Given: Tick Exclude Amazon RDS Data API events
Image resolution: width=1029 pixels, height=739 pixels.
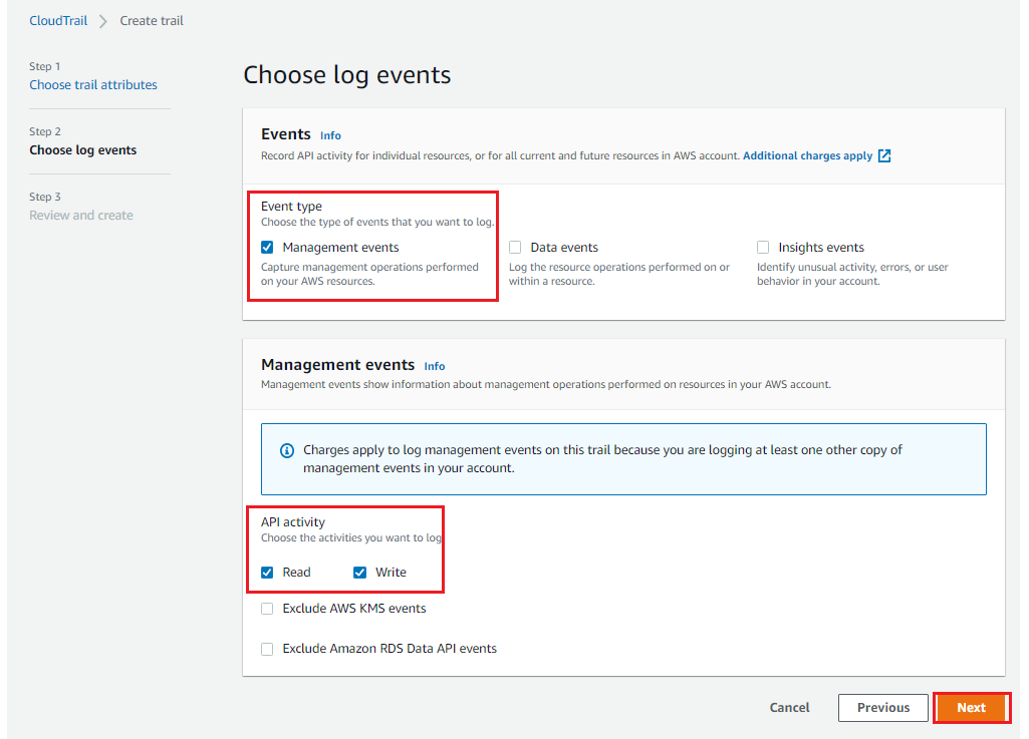Looking at the screenshot, I should (267, 649).
